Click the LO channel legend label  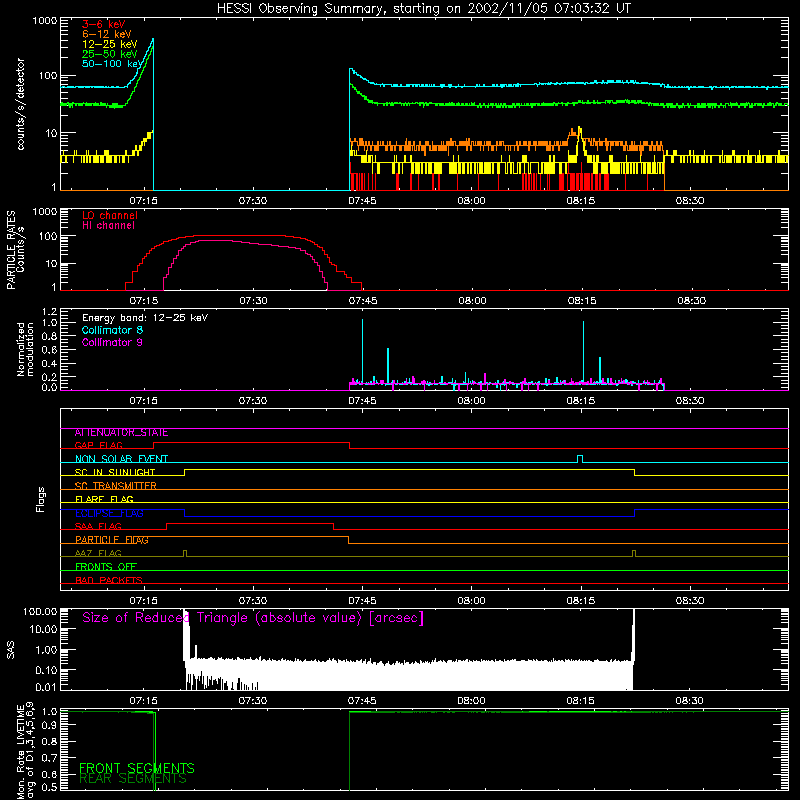(x=110, y=215)
